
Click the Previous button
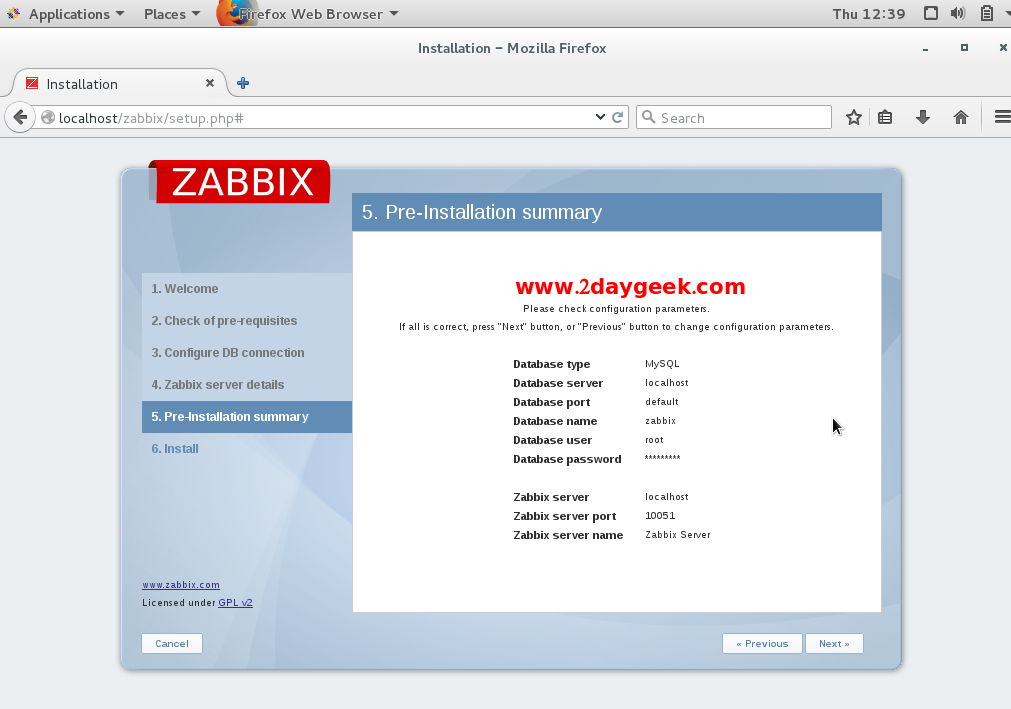coord(762,643)
